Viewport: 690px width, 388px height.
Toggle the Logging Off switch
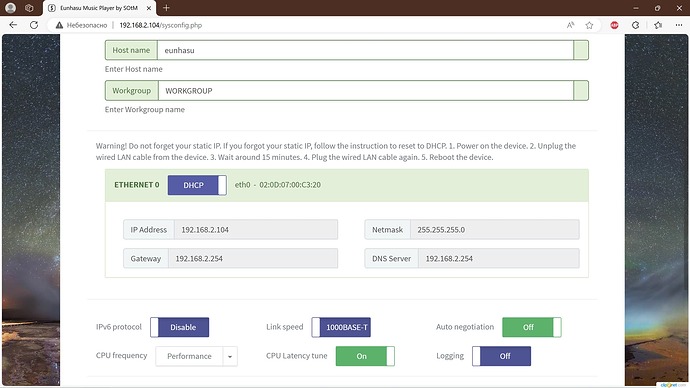(502, 356)
